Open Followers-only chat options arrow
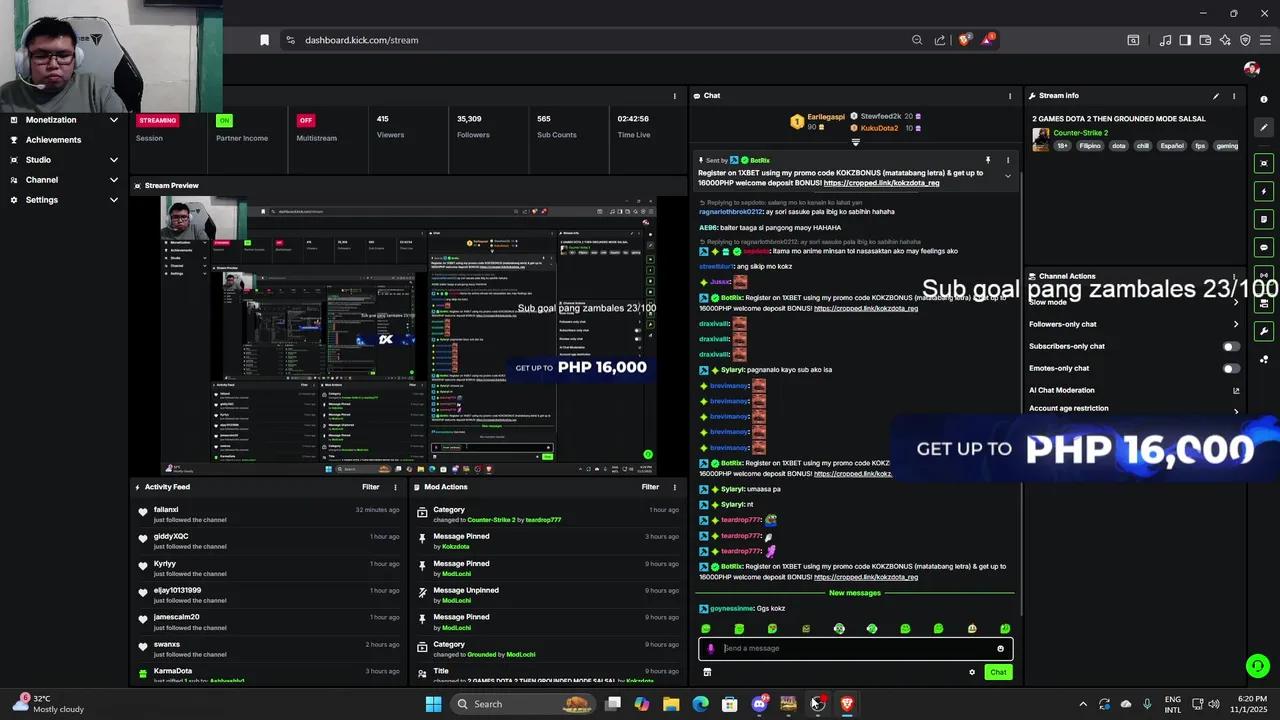Screen dimensions: 1280x720 (x=1236, y=324)
